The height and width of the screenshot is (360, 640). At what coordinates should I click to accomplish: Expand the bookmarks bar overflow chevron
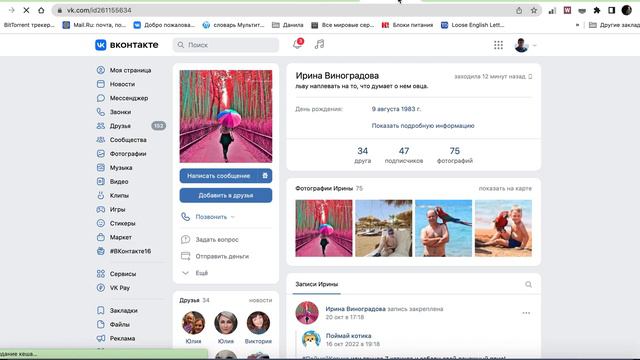tap(577, 25)
